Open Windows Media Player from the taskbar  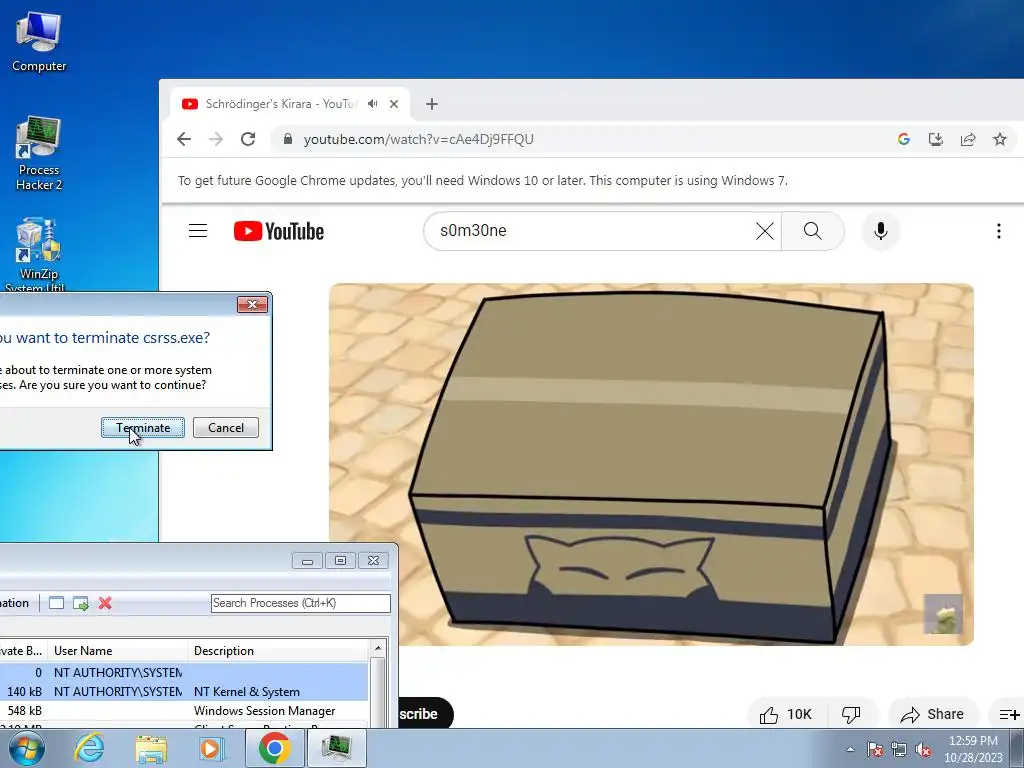pos(210,748)
